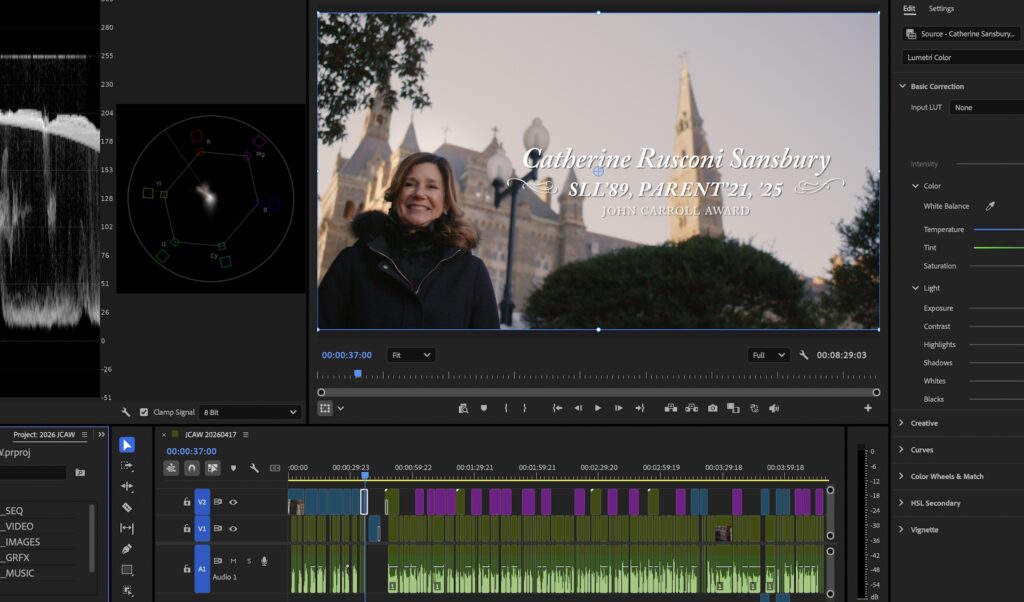Expand the Vignette section
Viewport: 1024px width, 602px height.
902,530
